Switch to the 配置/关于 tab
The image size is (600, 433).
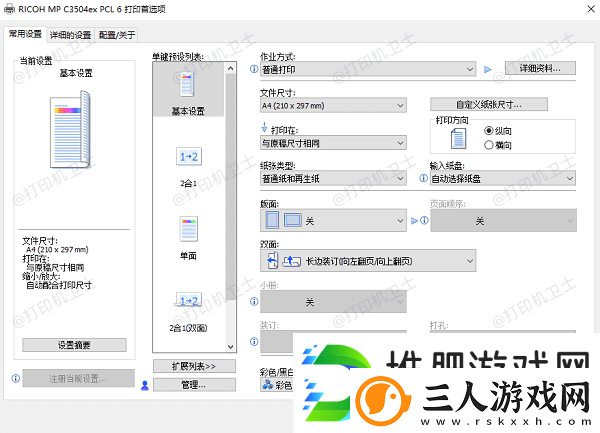tap(117, 35)
